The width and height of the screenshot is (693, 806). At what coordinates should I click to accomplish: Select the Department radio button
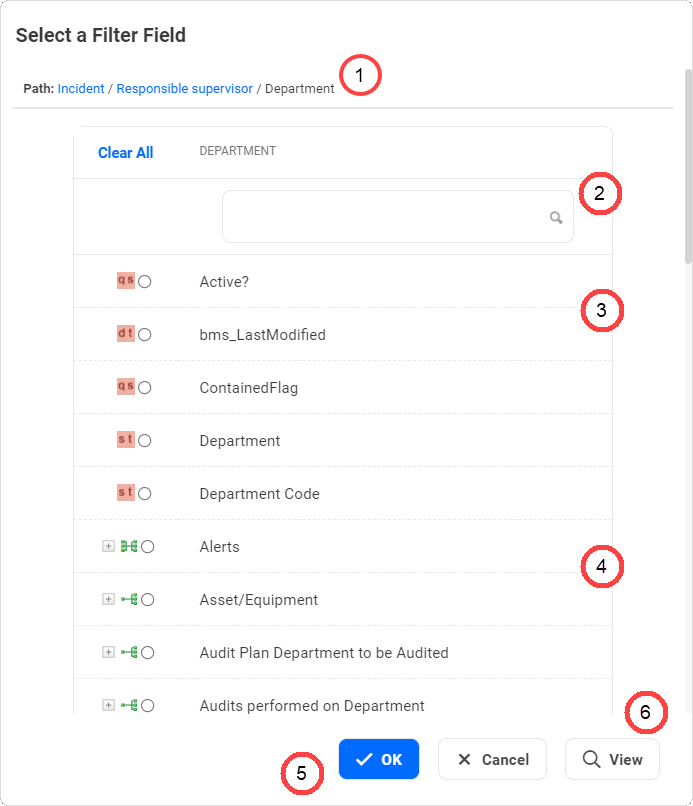pyautogui.click(x=143, y=440)
